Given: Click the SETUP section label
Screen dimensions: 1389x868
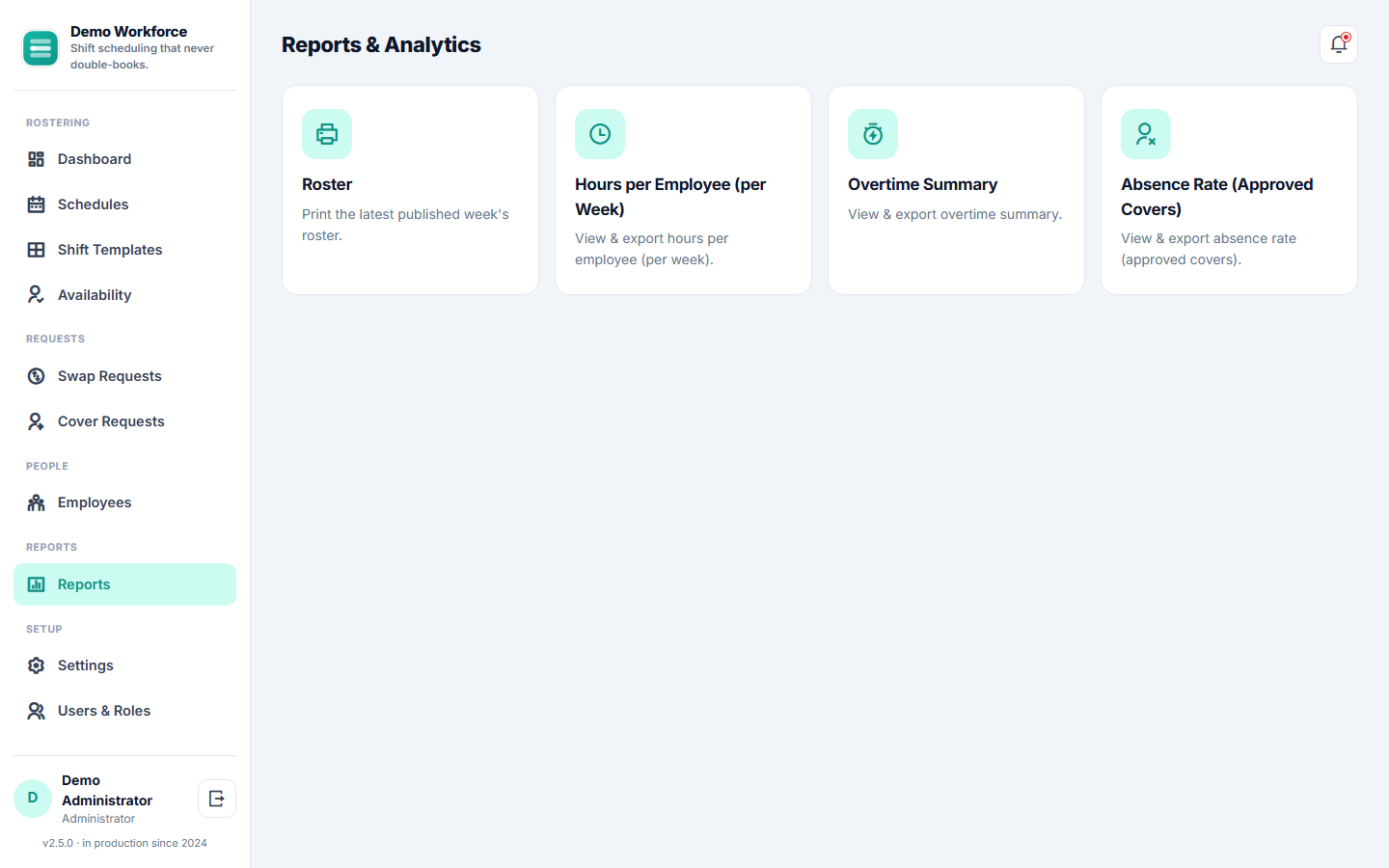Looking at the screenshot, I should (x=44, y=629).
